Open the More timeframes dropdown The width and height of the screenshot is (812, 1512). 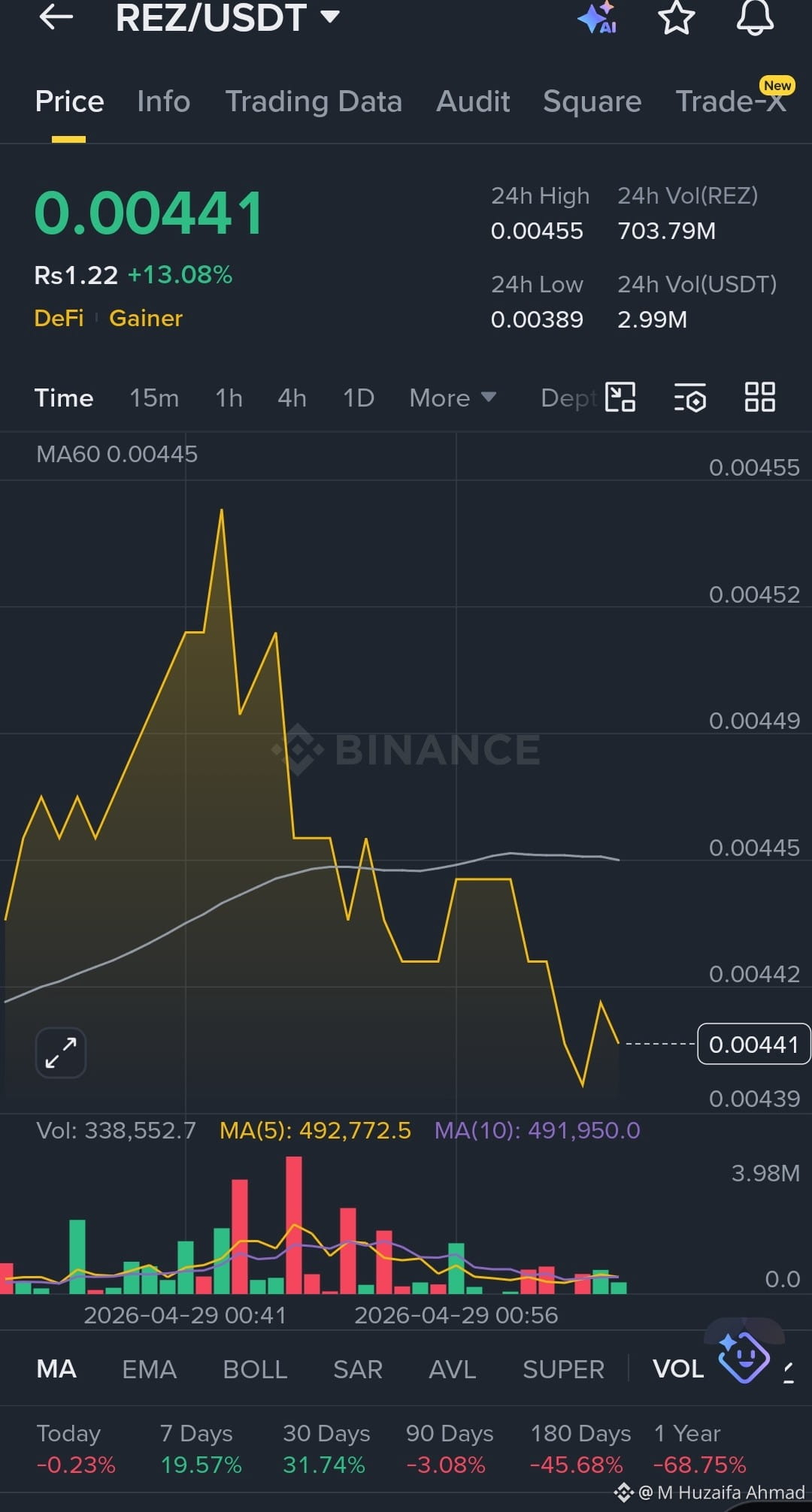(453, 398)
